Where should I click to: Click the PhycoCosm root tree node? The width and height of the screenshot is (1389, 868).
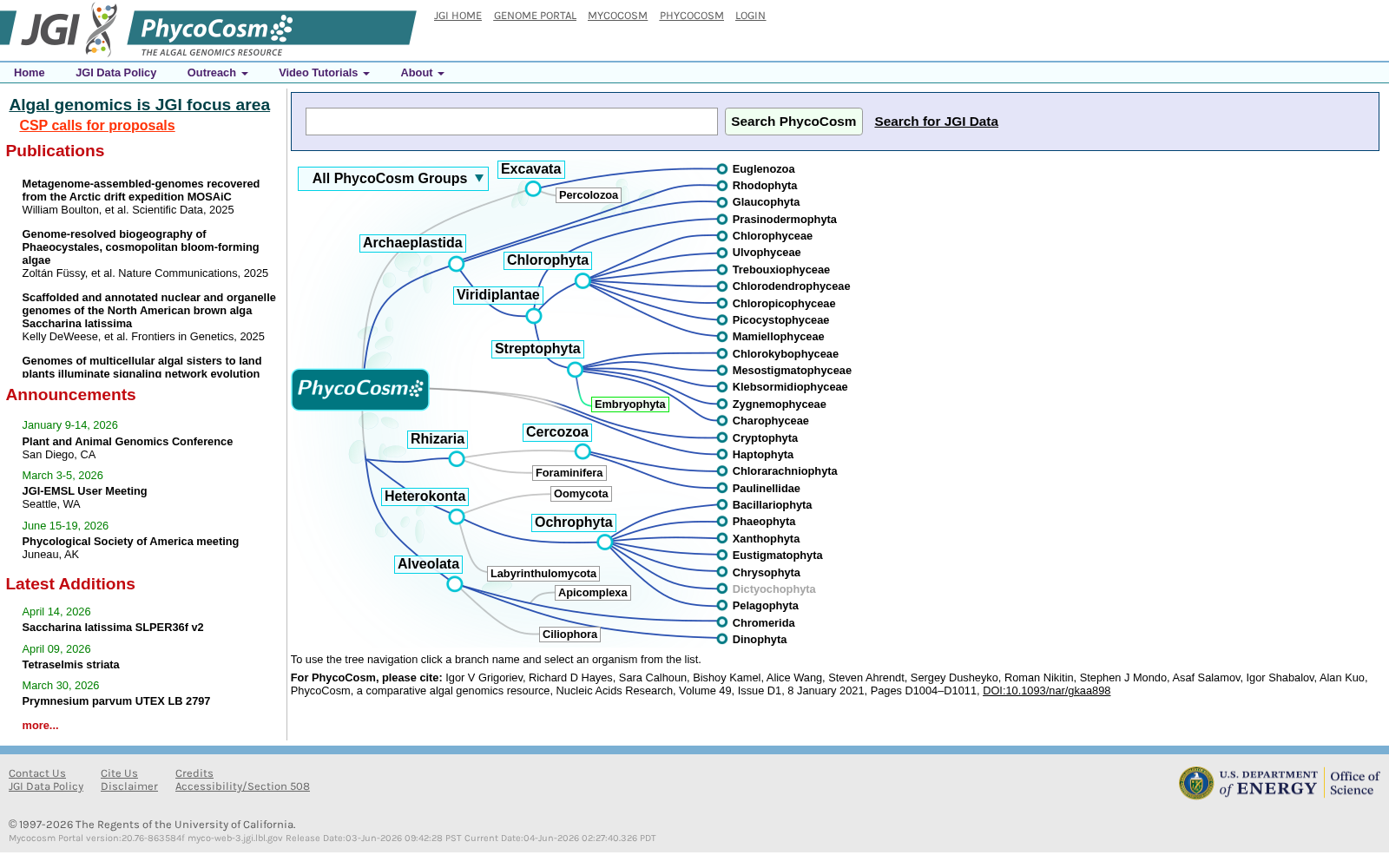(360, 390)
